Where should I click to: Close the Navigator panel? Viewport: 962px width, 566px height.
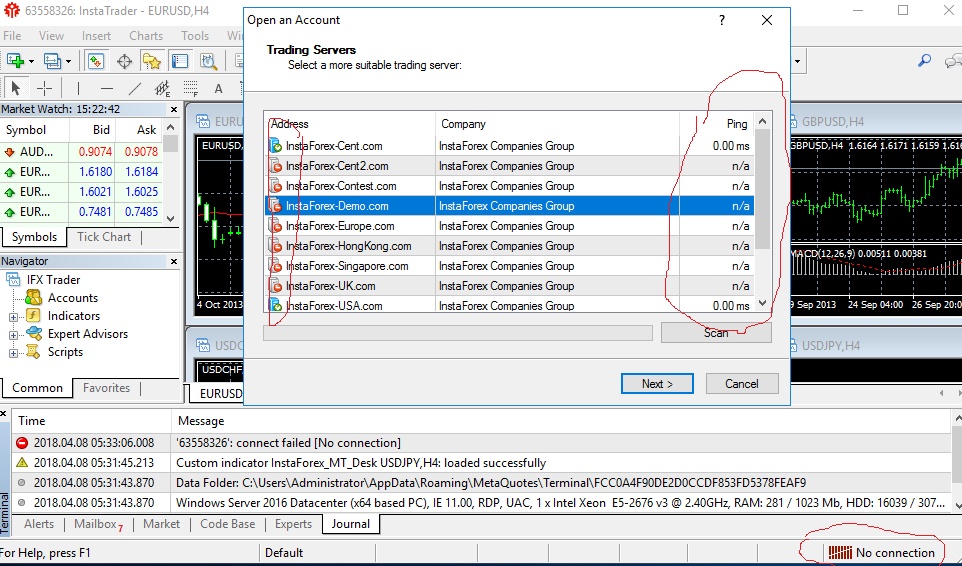pos(174,261)
